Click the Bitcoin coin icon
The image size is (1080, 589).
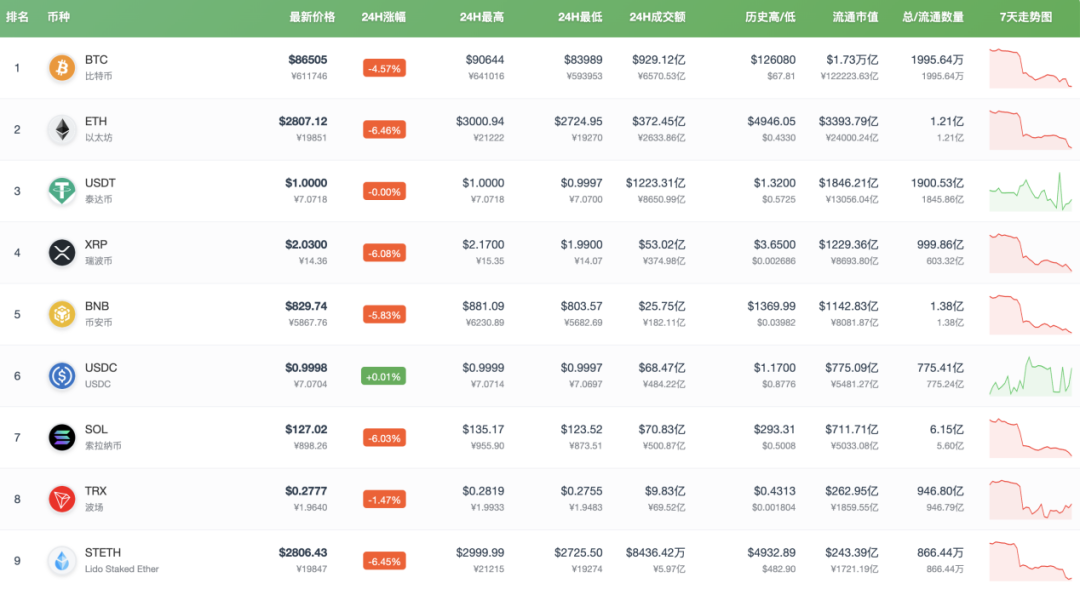coord(62,68)
